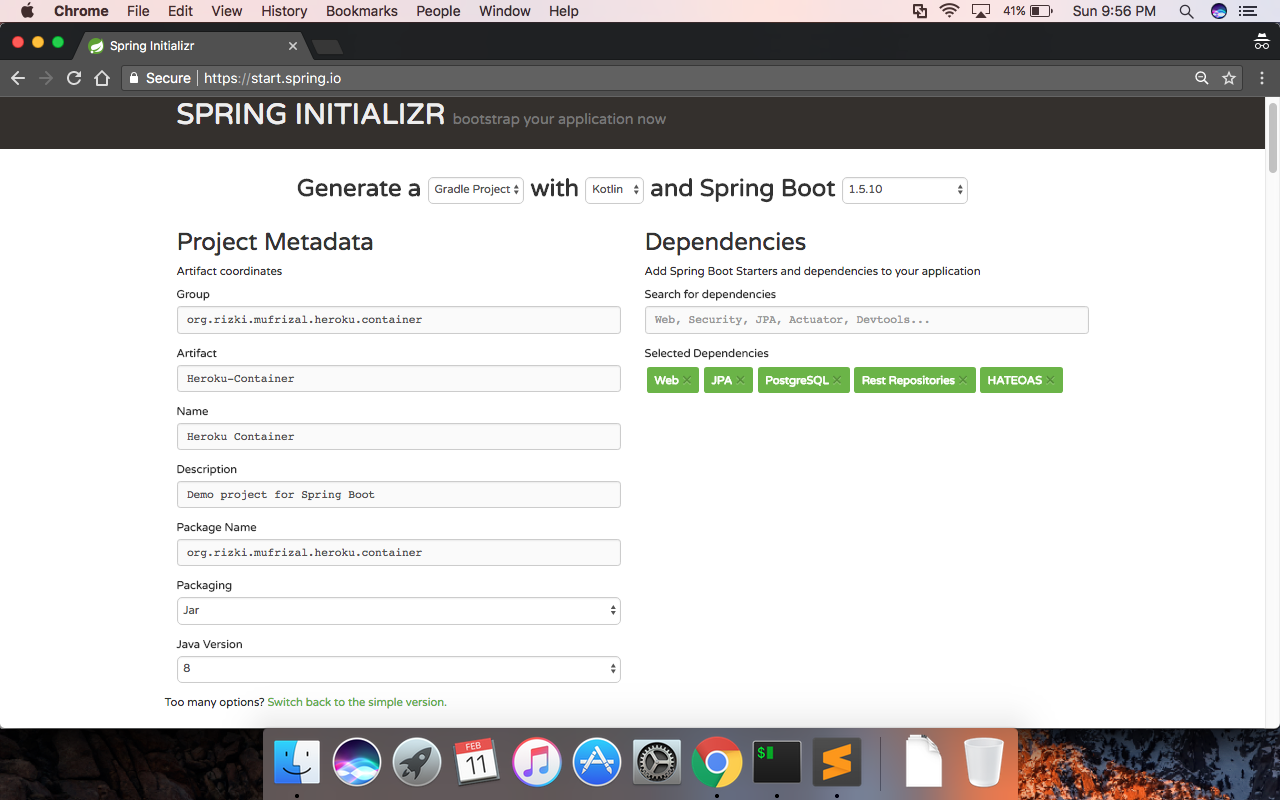Open Notification Center in menu bar
This screenshot has width=1280, height=800.
tap(1247, 11)
